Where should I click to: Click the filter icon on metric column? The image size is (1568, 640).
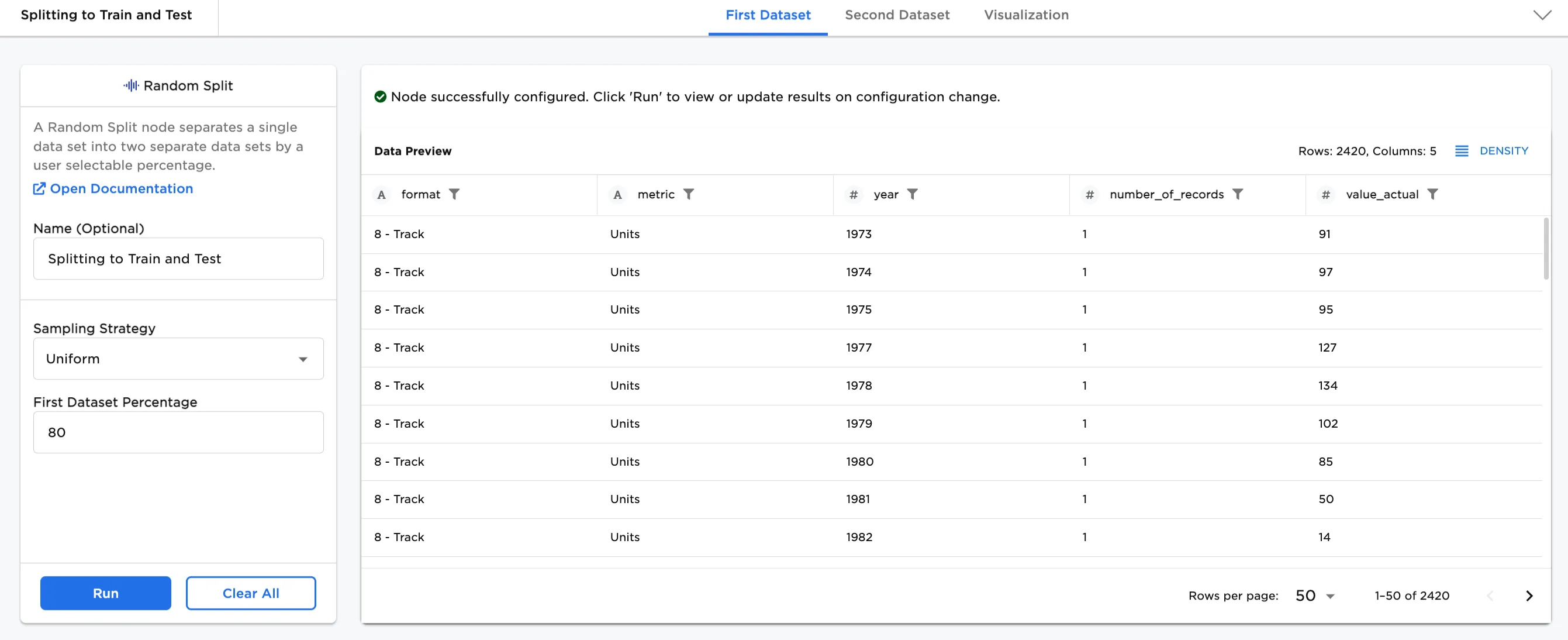689,194
